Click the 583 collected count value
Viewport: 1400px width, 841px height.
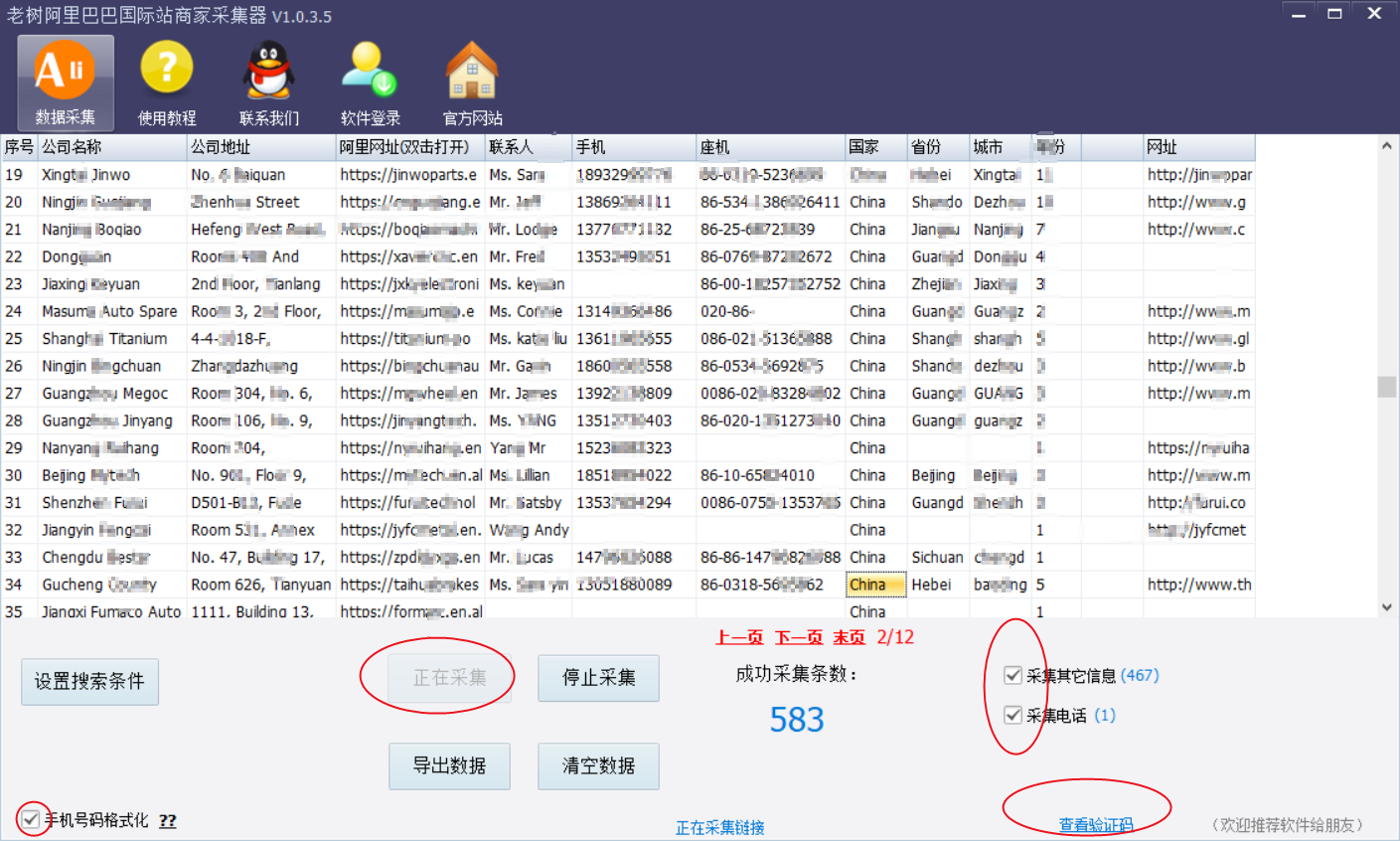coord(797,720)
